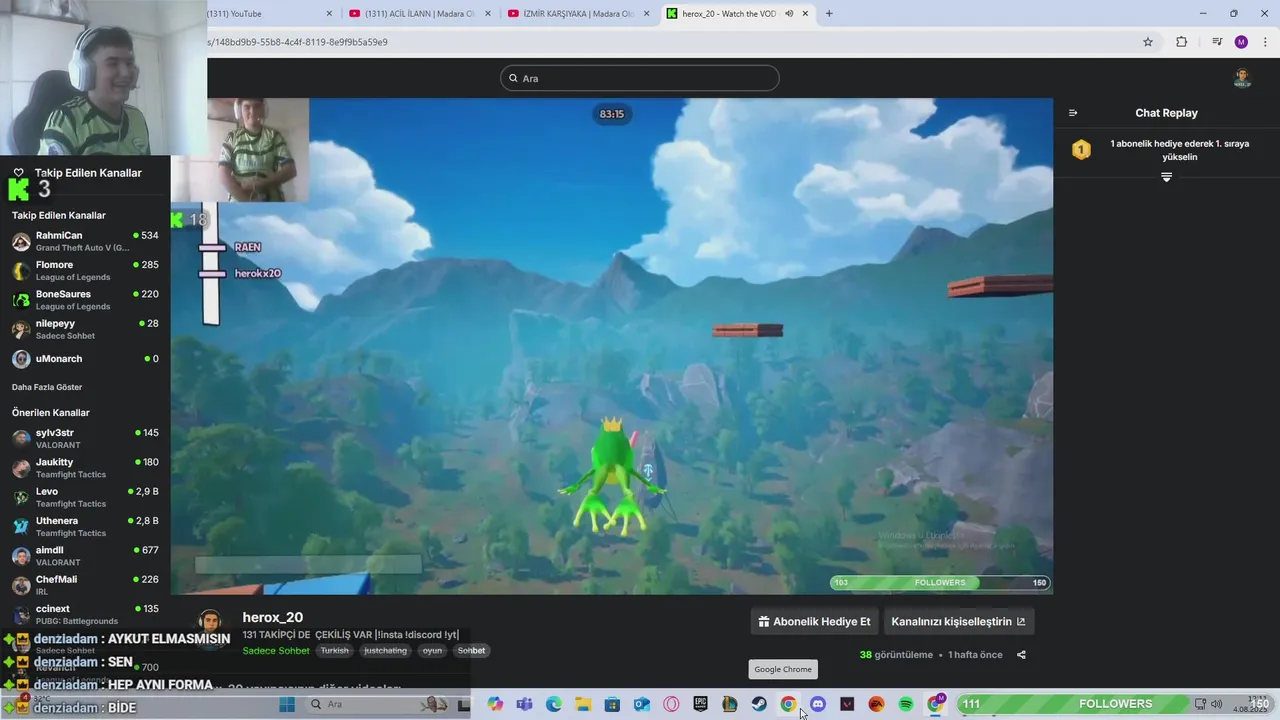The height and width of the screenshot is (720, 1280).
Task: Click the oyun tag
Action: click(x=432, y=651)
